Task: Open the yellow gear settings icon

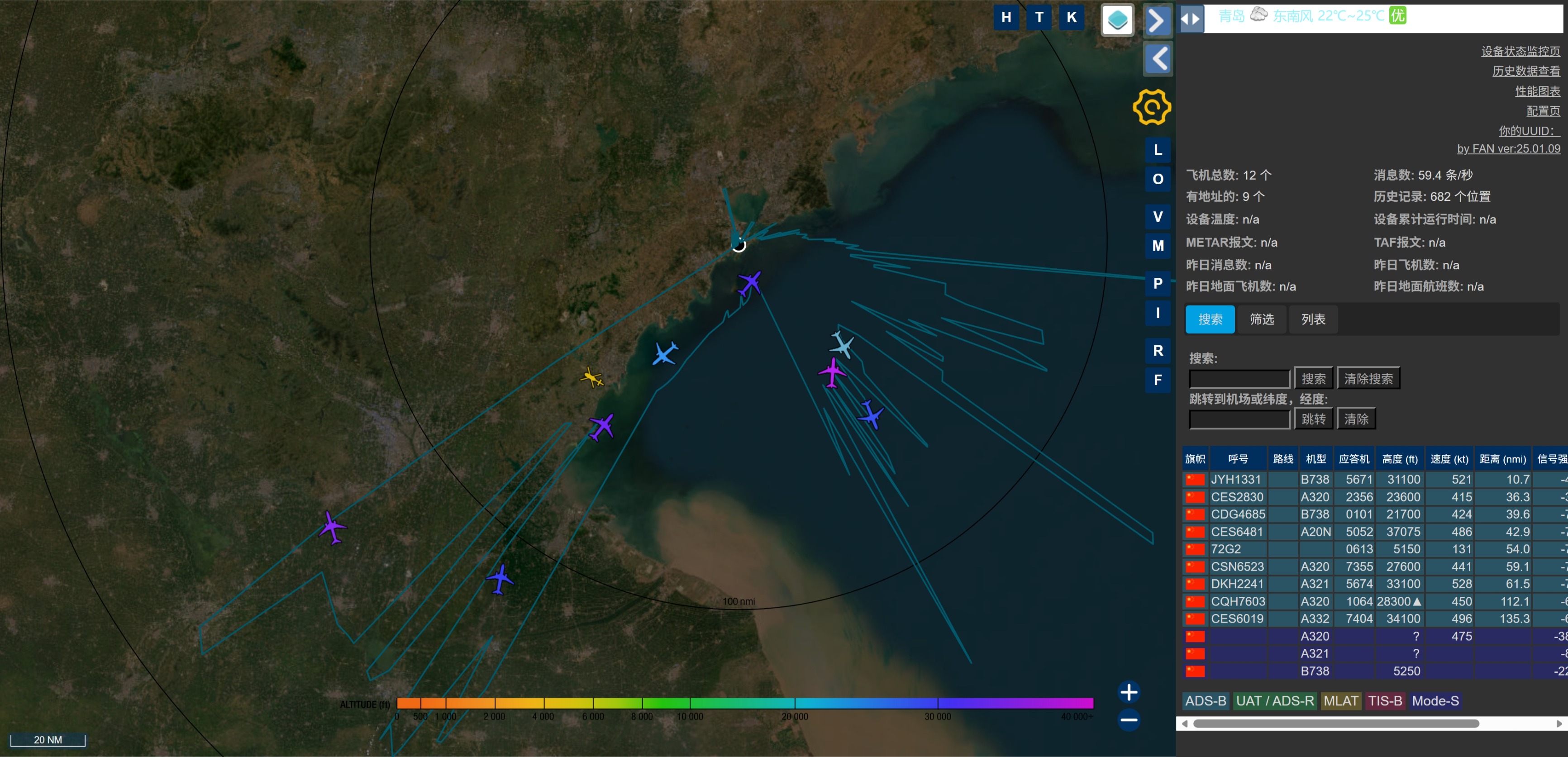Action: click(1152, 108)
